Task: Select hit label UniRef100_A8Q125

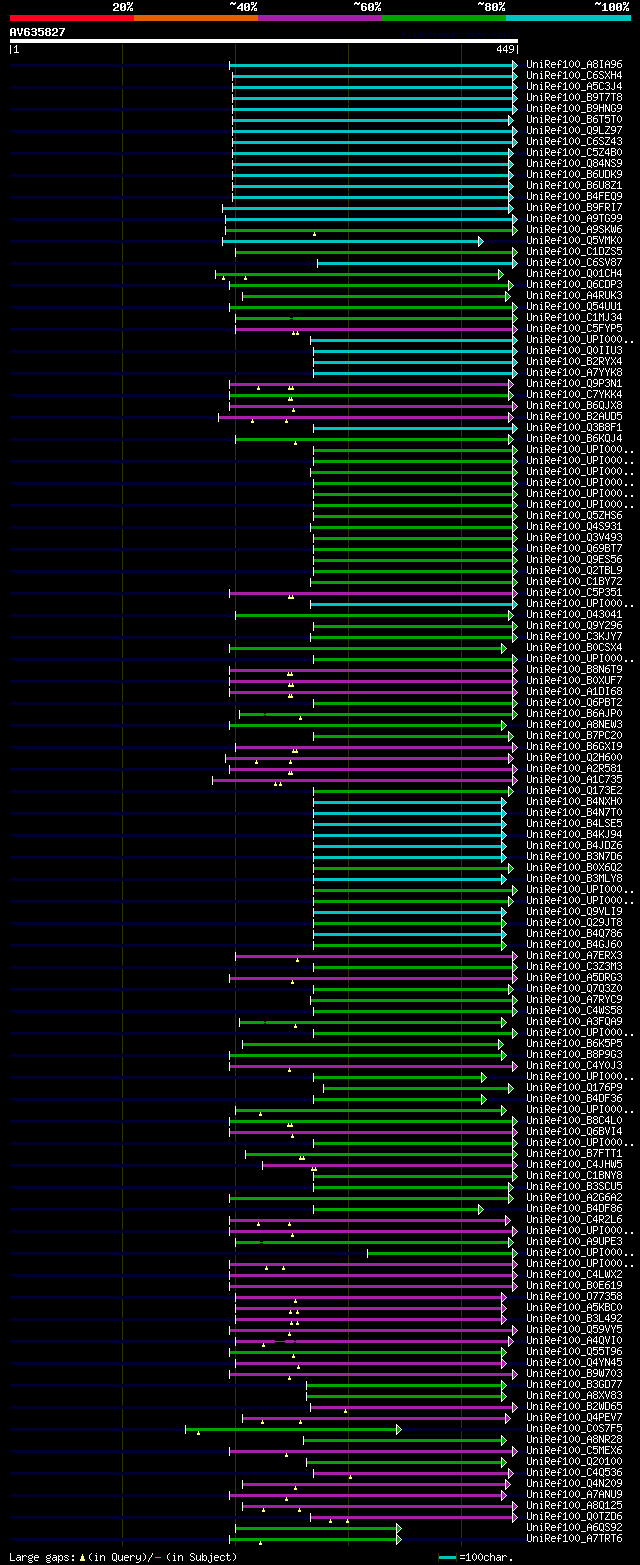Action: pyautogui.click(x=574, y=1505)
